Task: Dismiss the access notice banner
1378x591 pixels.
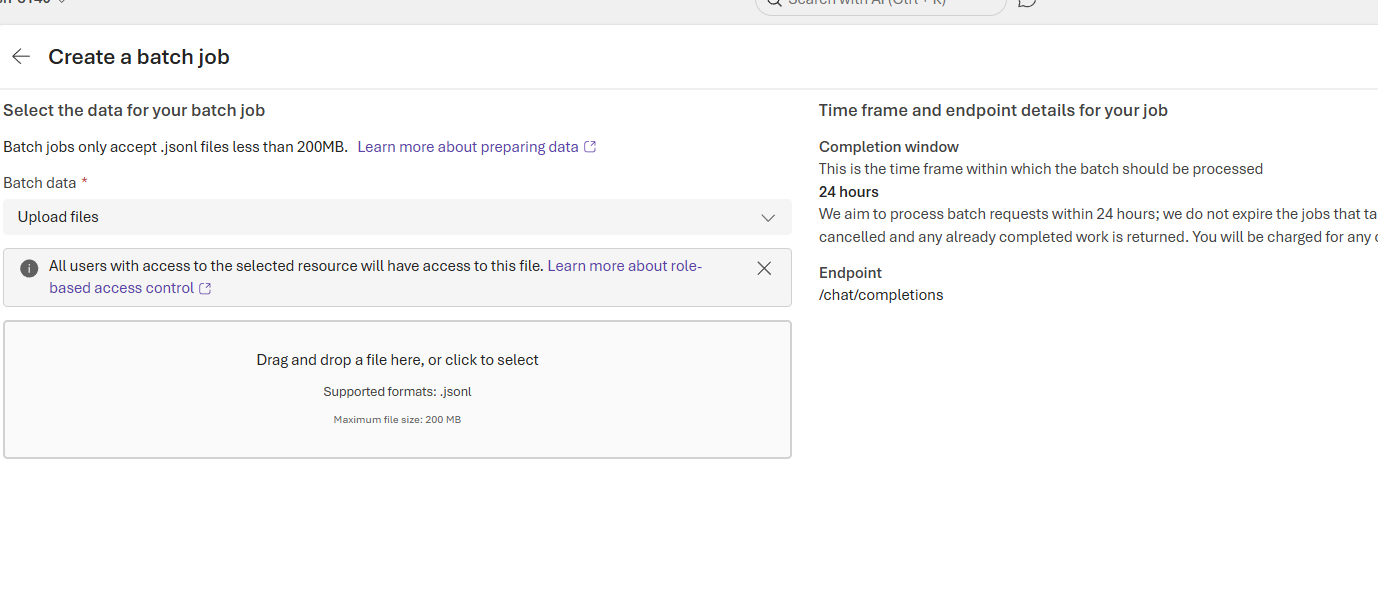Action: pos(764,268)
